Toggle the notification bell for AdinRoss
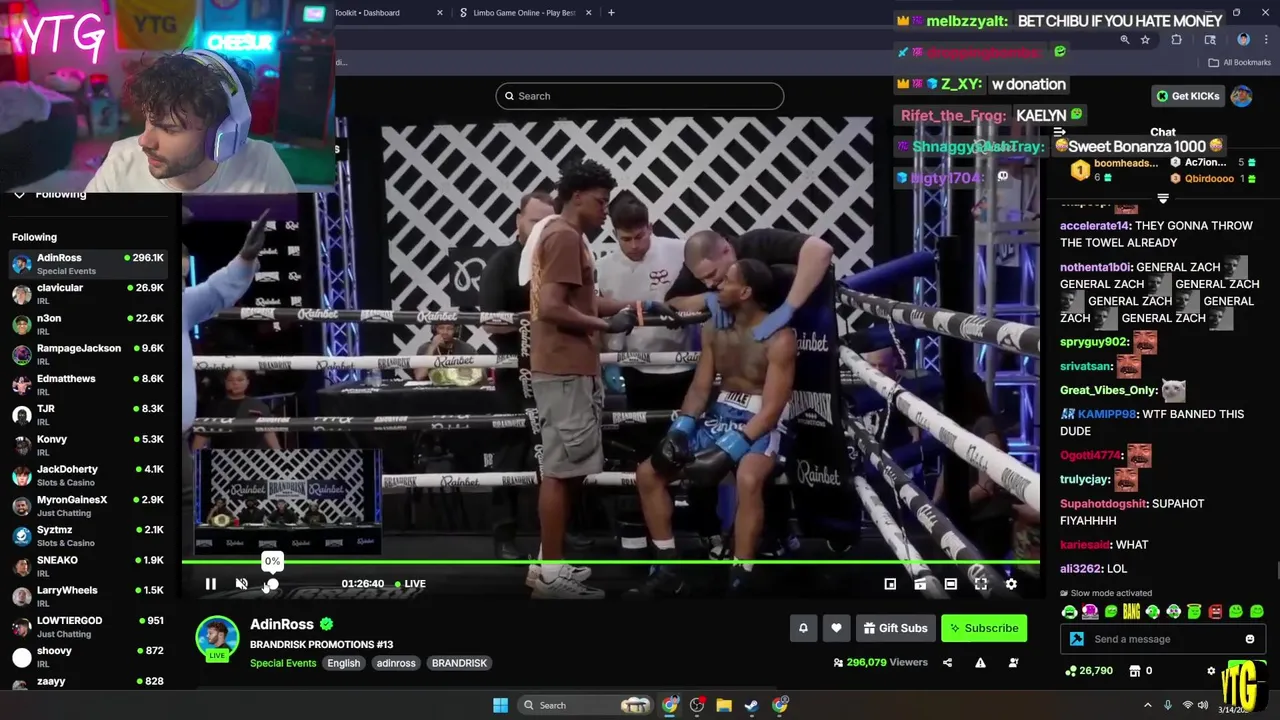This screenshot has height=720, width=1280. click(802, 628)
